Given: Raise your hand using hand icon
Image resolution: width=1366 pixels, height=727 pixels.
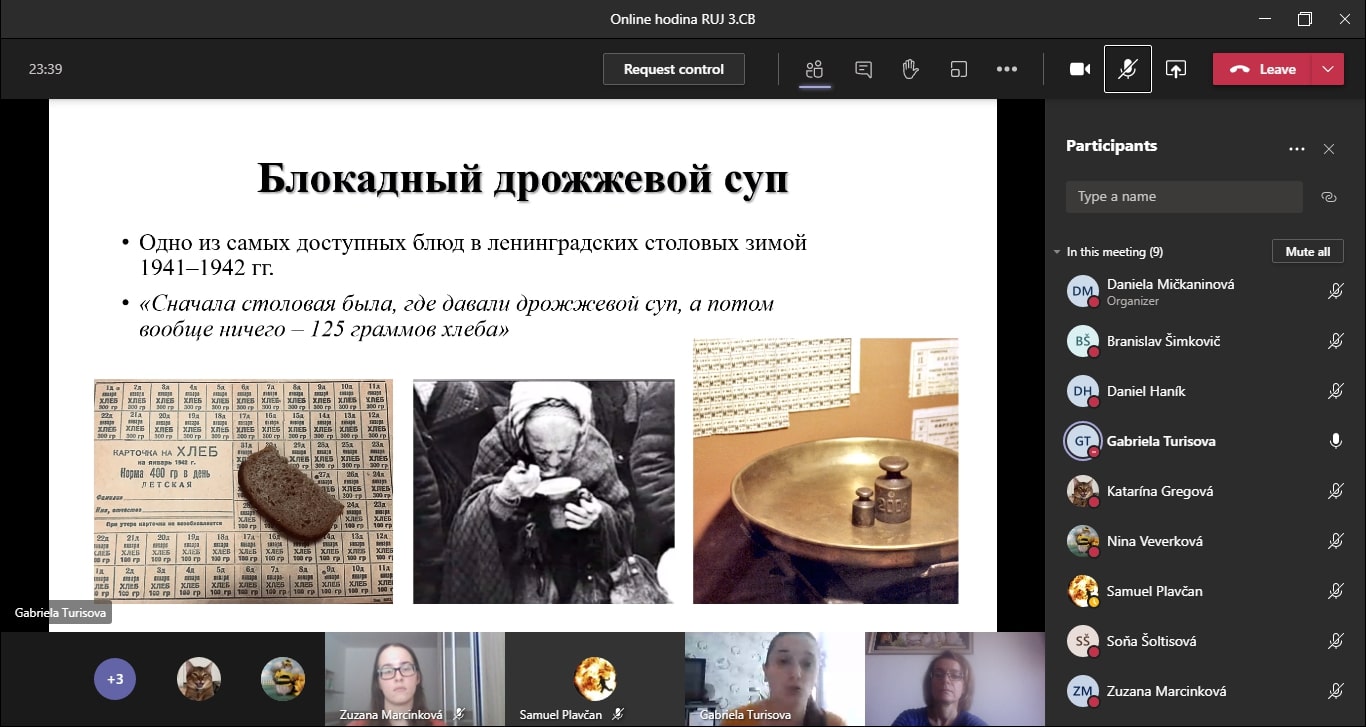Looking at the screenshot, I should tap(910, 69).
